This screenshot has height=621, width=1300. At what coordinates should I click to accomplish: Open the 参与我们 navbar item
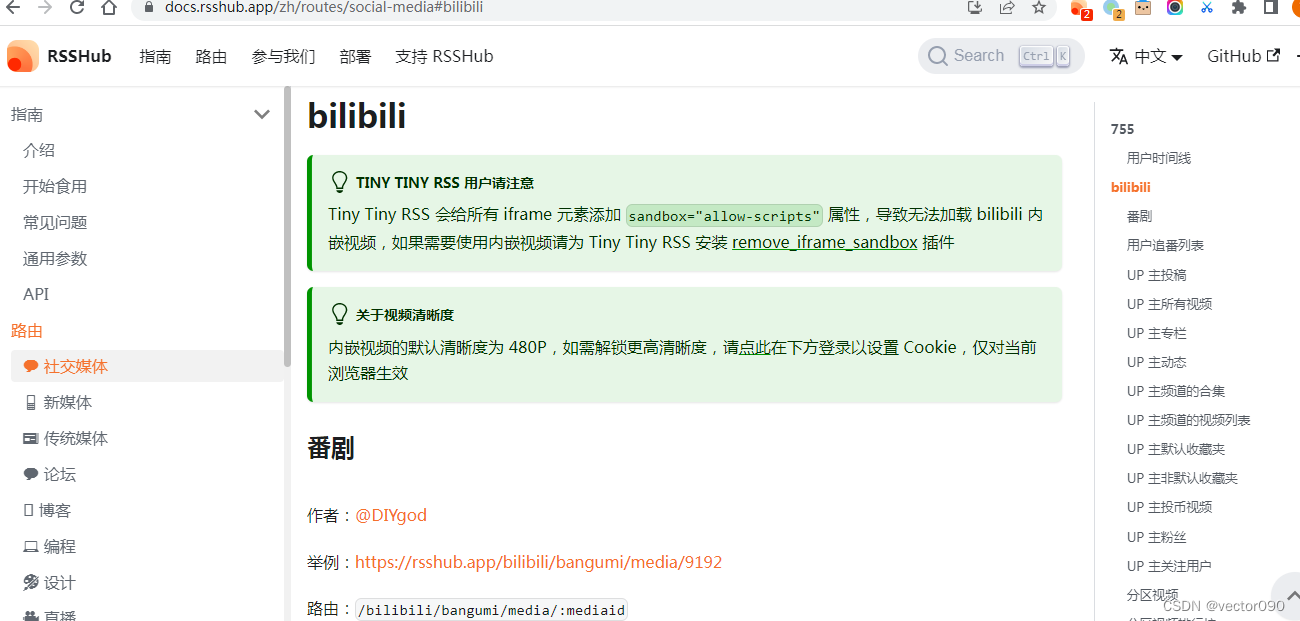(283, 56)
